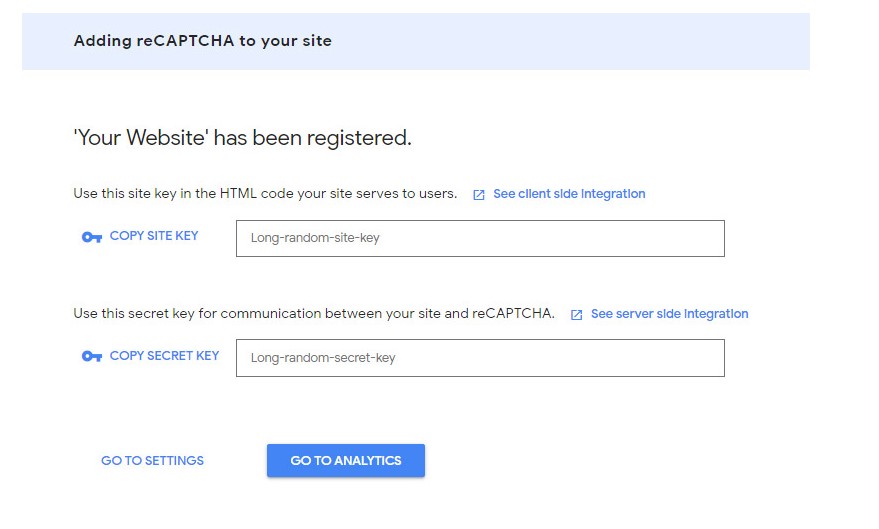Click the external-link icon before server side integration
879x529 pixels.
tap(576, 315)
